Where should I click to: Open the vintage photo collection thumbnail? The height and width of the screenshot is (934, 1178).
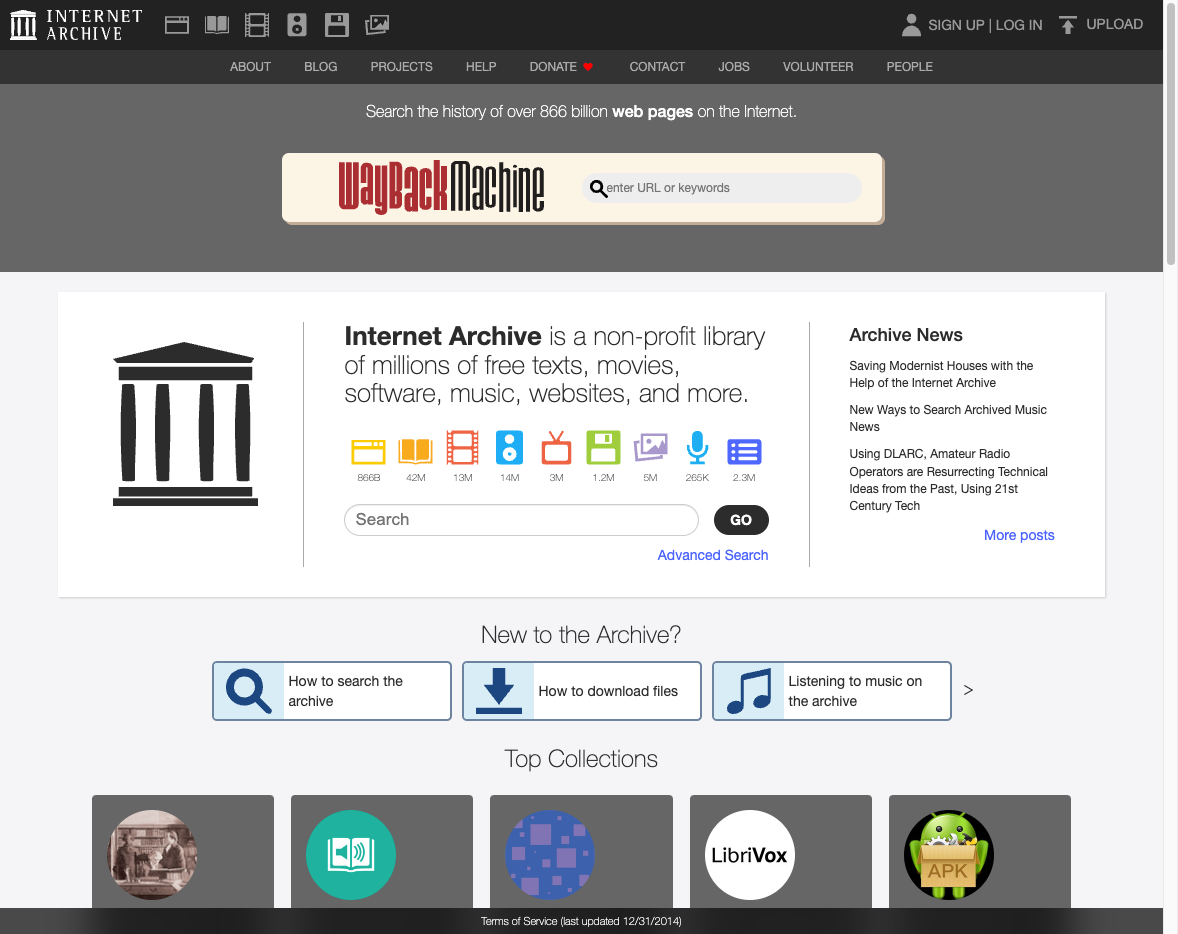pyautogui.click(x=153, y=855)
